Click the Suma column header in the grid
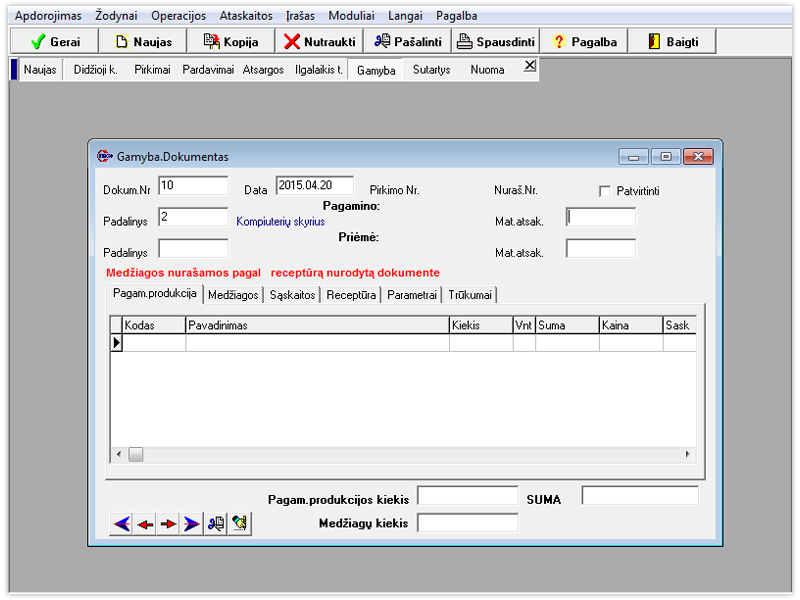 click(567, 326)
